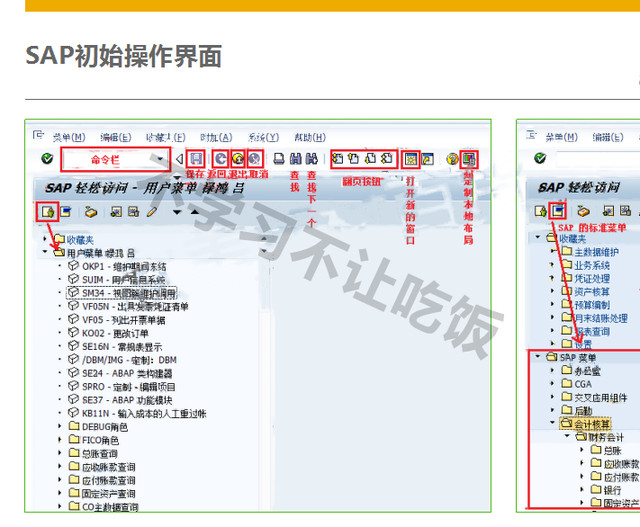Click SAP Menu icon in left window
640x527 pixels.
(x=65, y=212)
